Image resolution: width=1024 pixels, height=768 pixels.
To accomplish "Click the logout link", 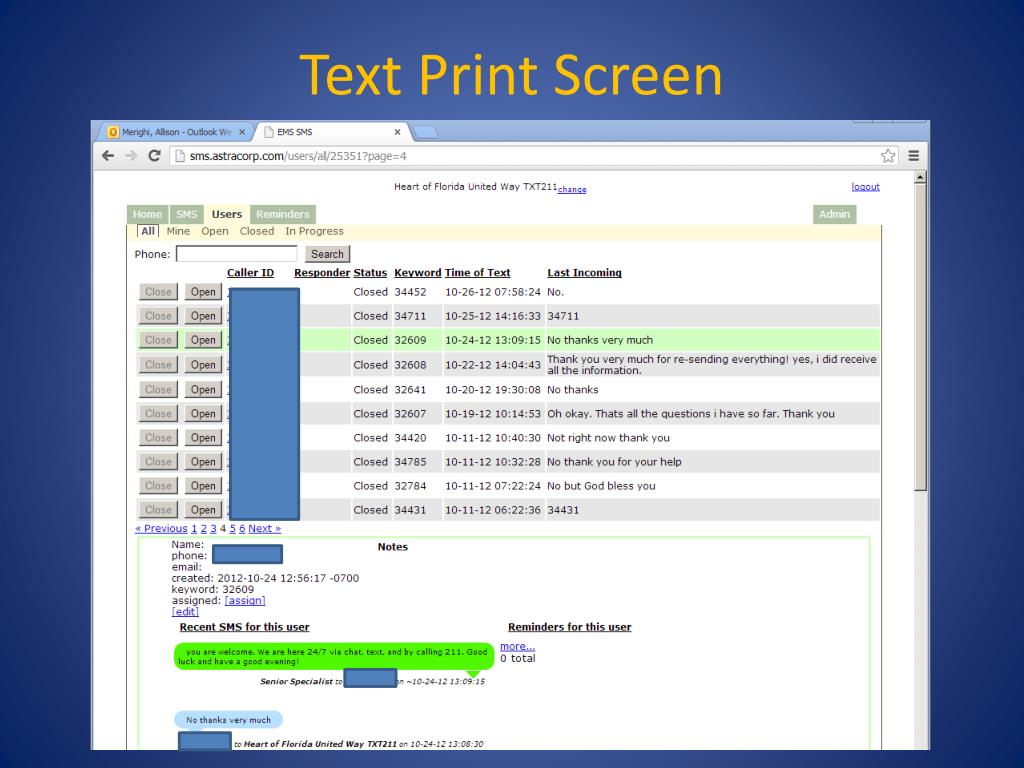I will click(x=865, y=187).
